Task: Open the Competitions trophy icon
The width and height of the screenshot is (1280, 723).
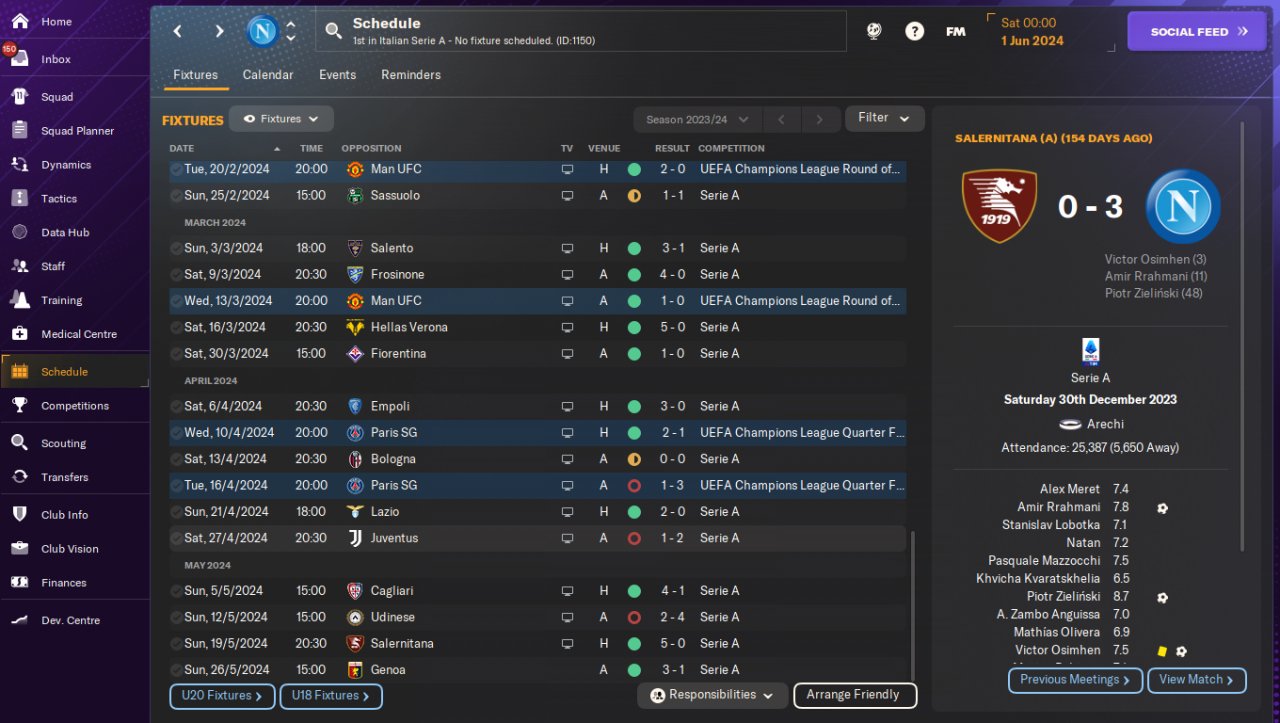Action: click(19, 406)
